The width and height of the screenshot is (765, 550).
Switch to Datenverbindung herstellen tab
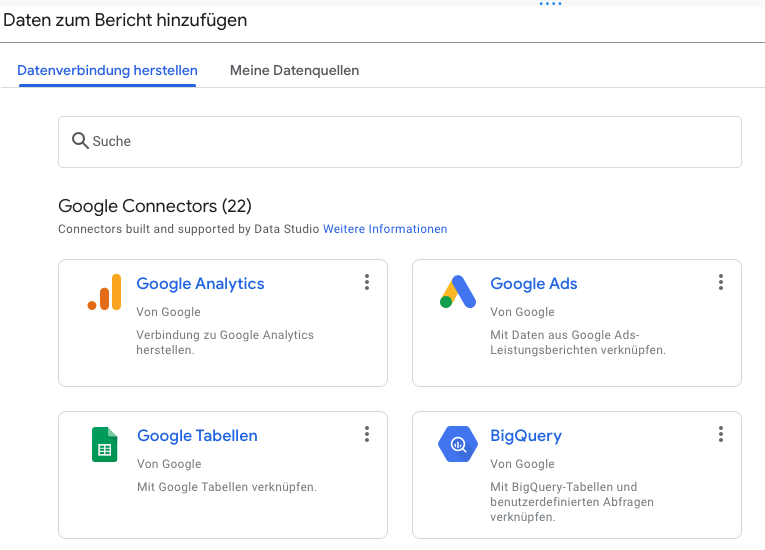pos(107,70)
